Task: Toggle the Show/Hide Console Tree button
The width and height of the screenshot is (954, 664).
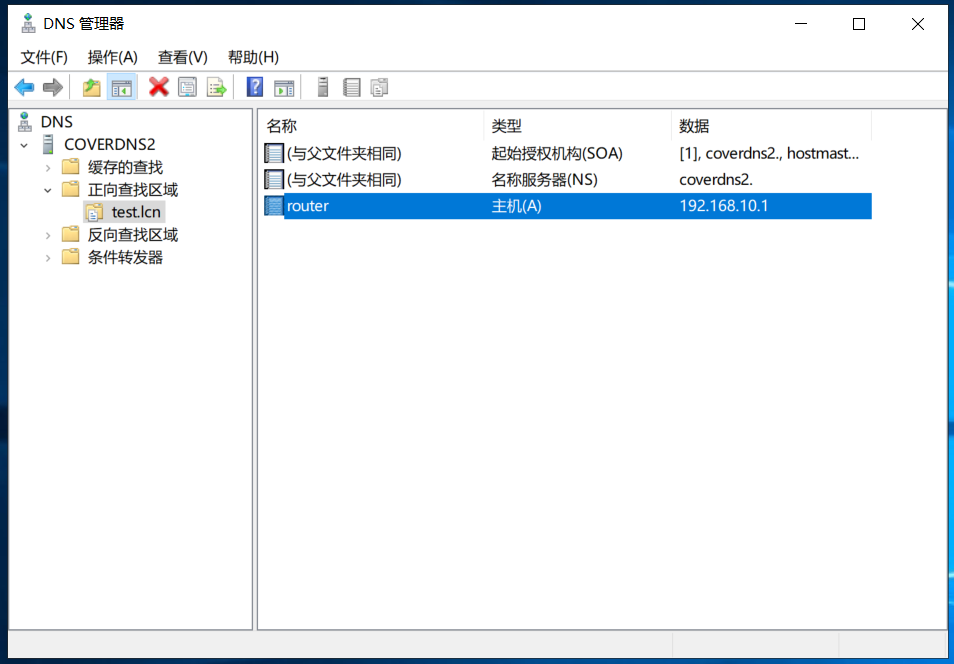Action: coord(122,88)
